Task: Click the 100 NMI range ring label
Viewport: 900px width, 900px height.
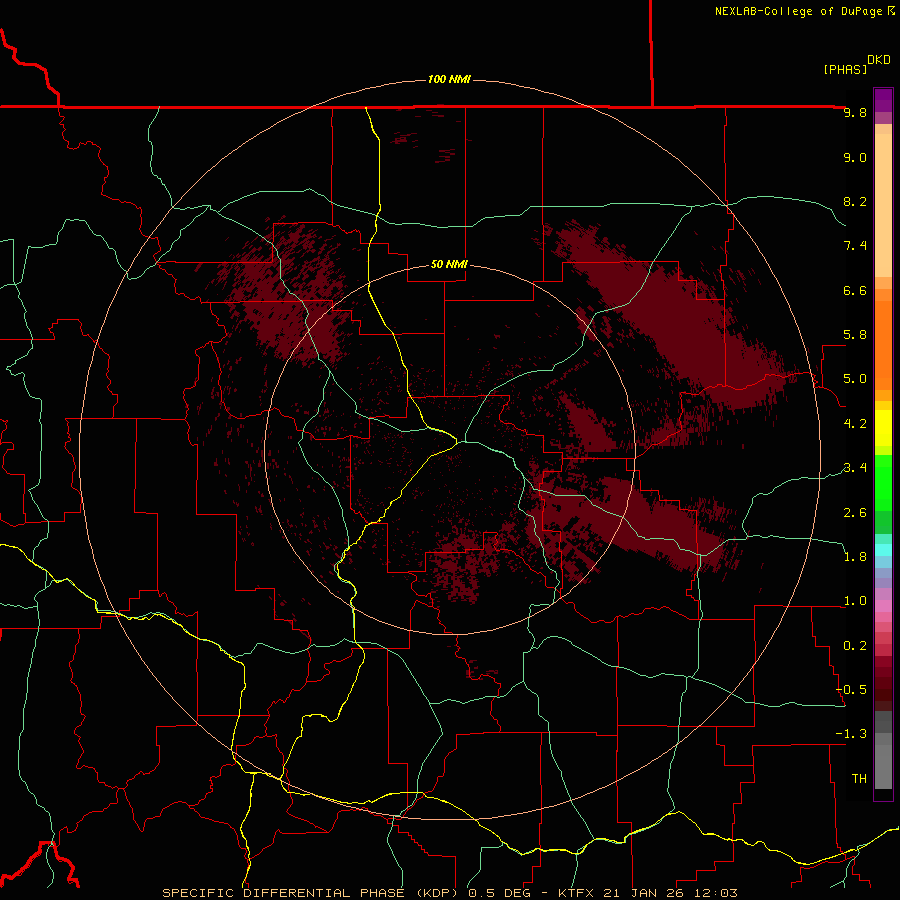Action: click(449, 79)
